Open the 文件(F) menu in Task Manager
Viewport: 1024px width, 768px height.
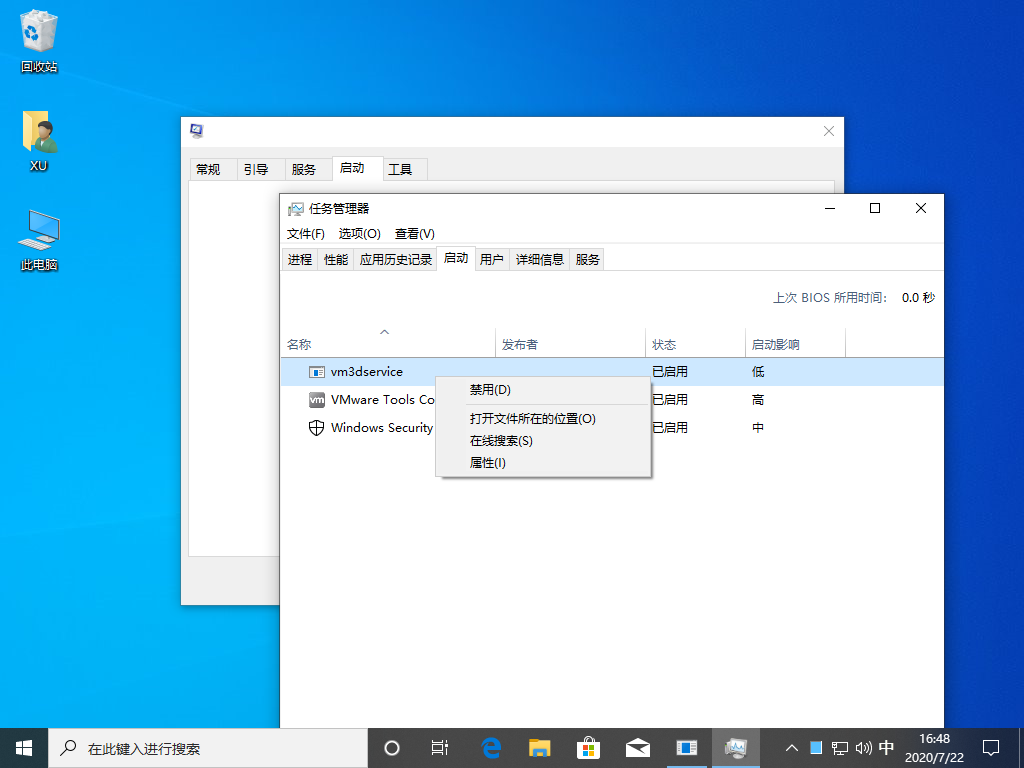305,234
